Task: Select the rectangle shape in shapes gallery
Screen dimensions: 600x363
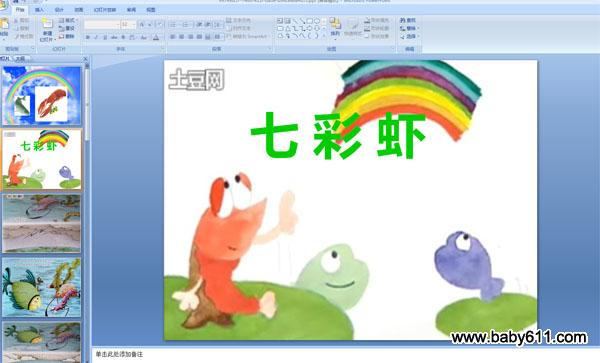Action: point(310,21)
